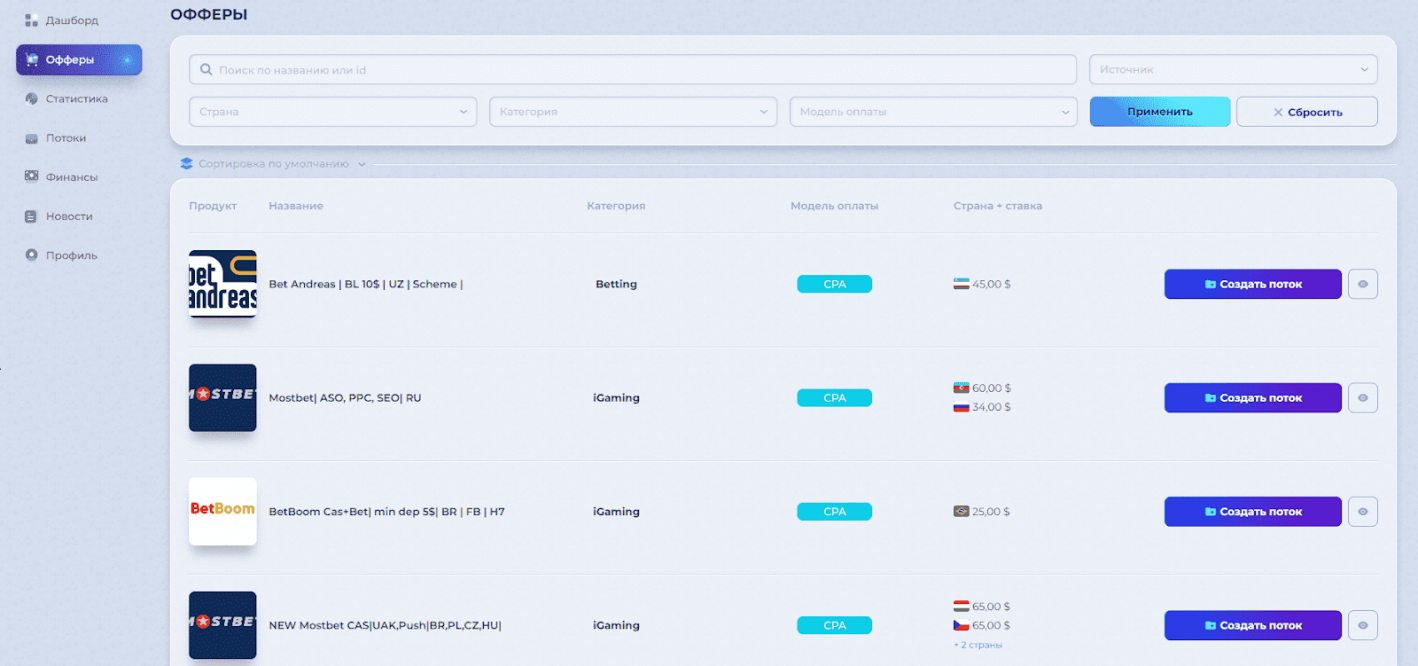Open the Потоки section
1418x666 pixels.
[66, 138]
